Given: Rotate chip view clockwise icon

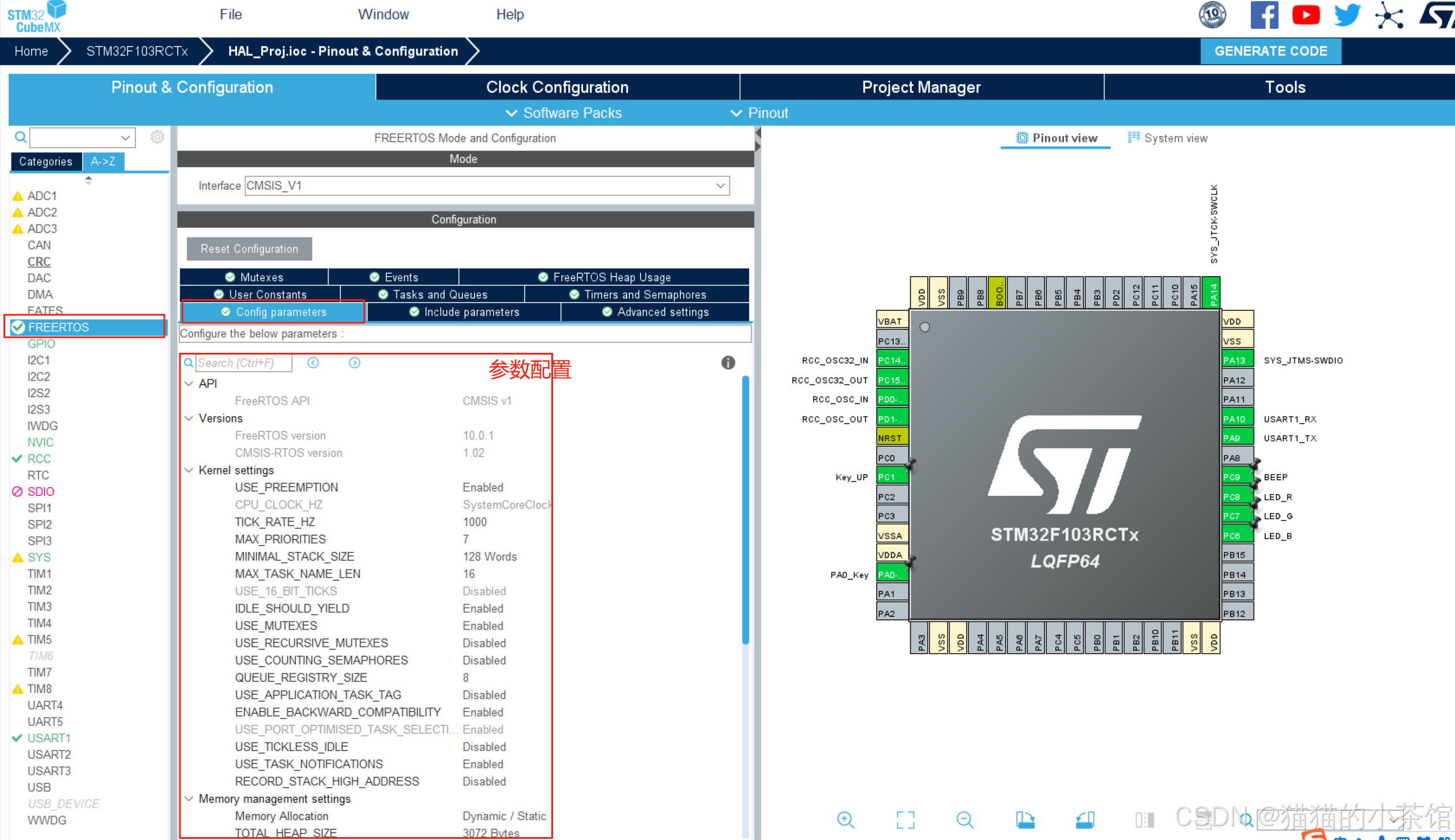Looking at the screenshot, I should pyautogui.click(x=1025, y=819).
